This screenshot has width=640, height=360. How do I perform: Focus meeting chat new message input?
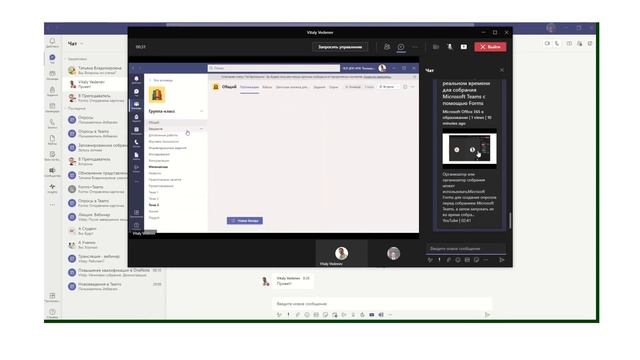point(466,249)
